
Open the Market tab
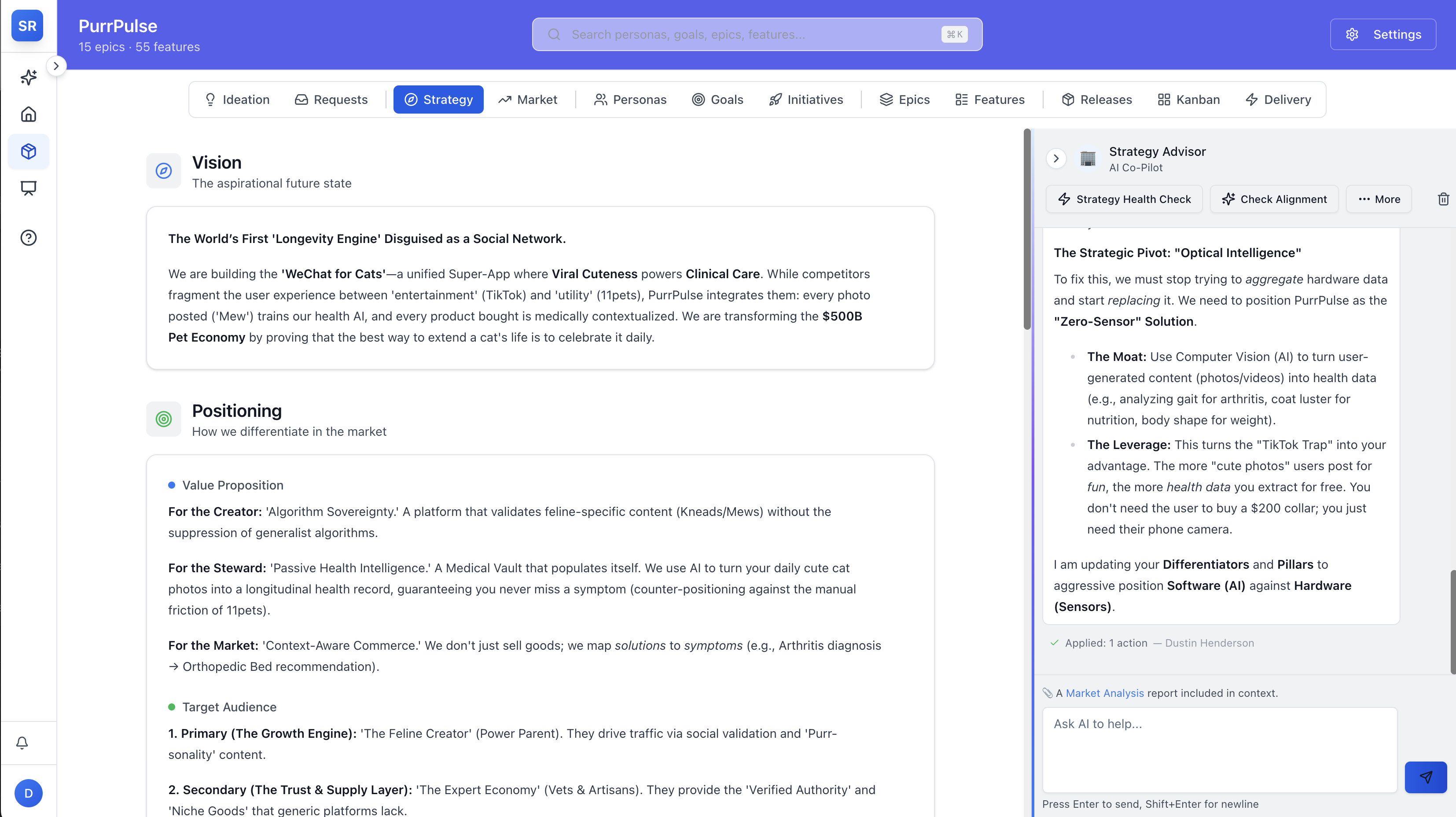(x=527, y=99)
